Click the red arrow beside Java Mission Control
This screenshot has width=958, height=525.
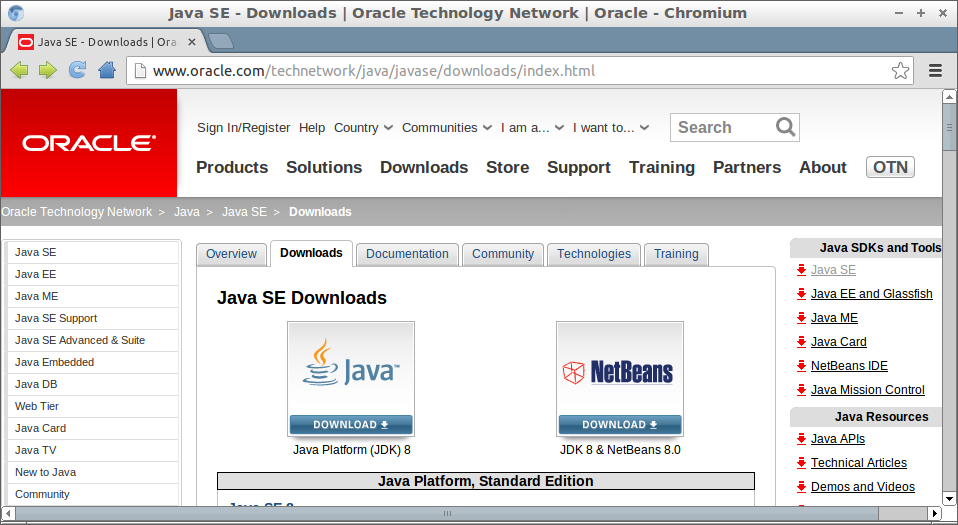[802, 390]
